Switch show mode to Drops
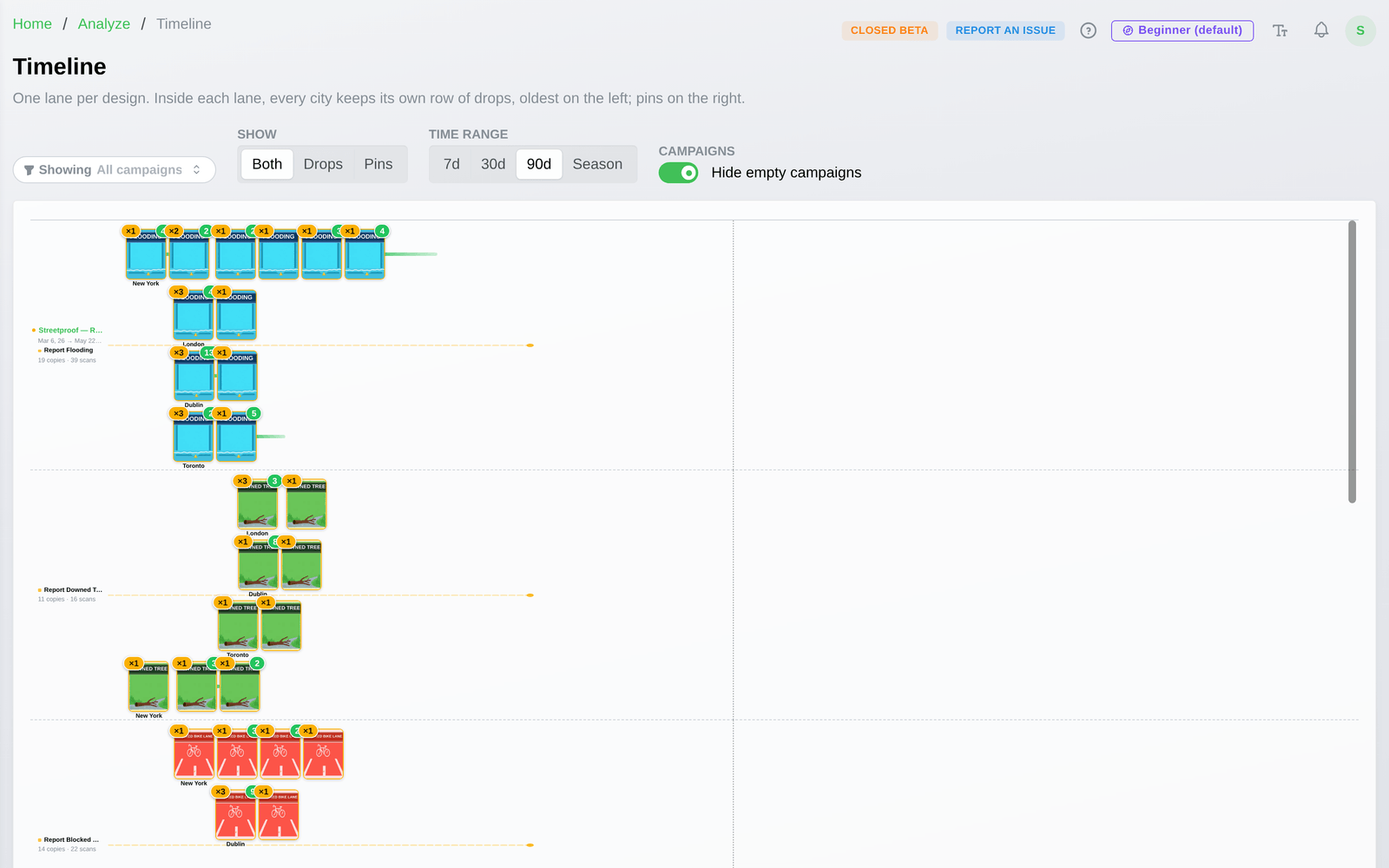Viewport: 1389px width, 868px height. (x=323, y=164)
